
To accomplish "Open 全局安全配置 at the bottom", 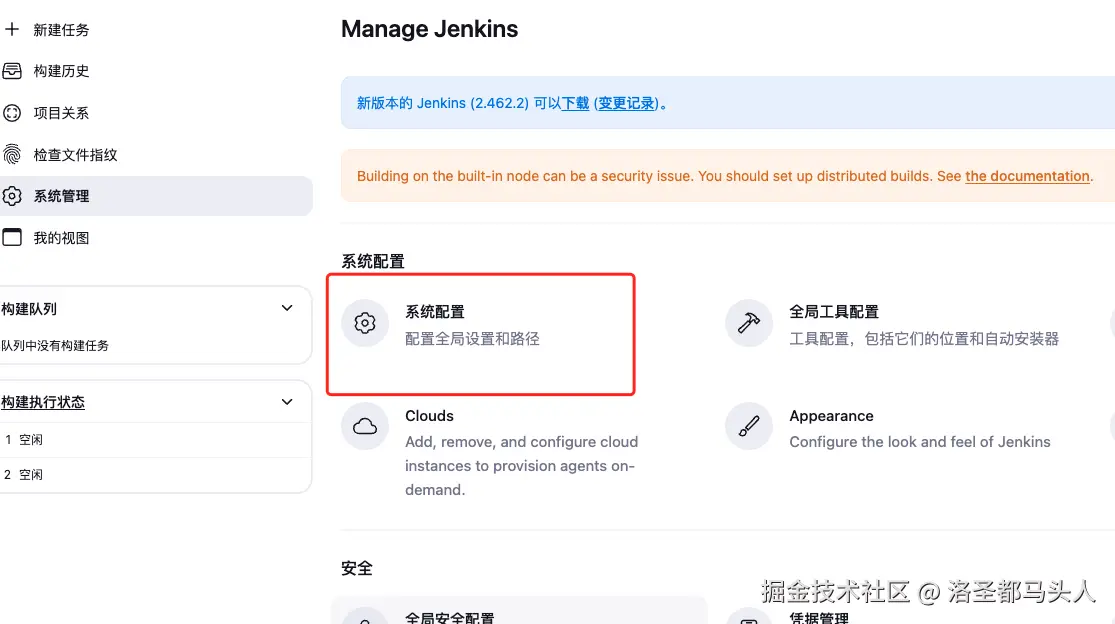I will [x=449, y=618].
